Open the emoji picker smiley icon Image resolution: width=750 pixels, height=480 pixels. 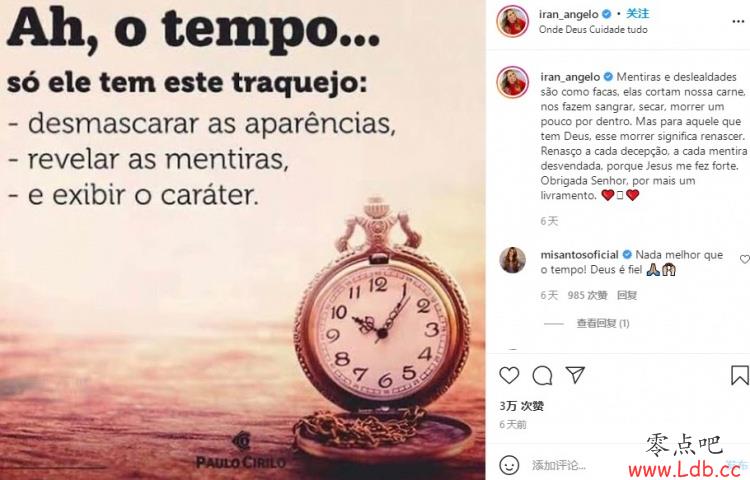tap(509, 465)
